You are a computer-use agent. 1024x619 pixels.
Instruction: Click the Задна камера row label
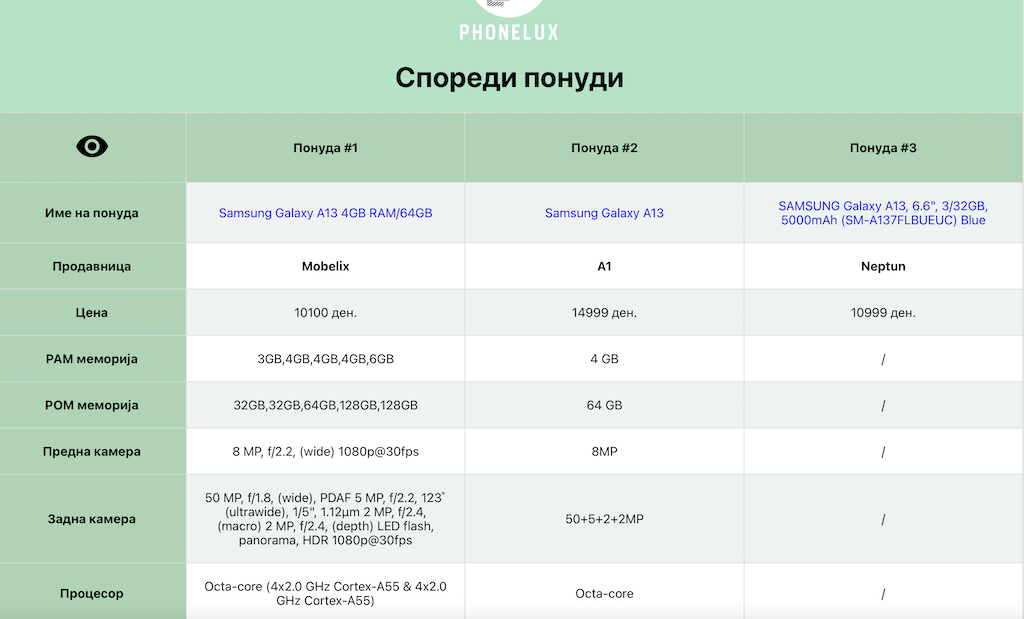point(92,519)
